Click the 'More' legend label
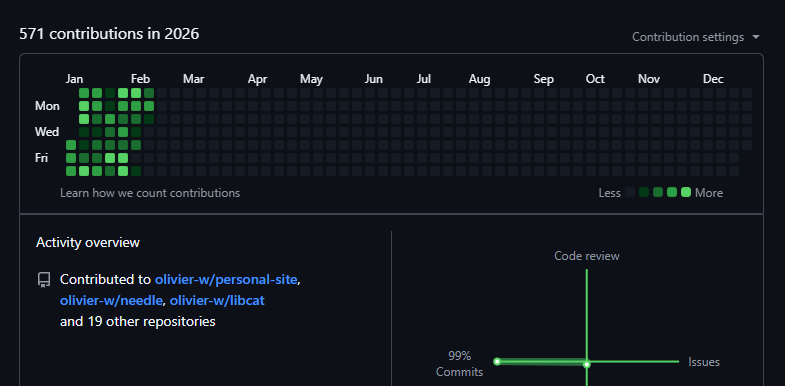785x386 pixels. [x=709, y=193]
